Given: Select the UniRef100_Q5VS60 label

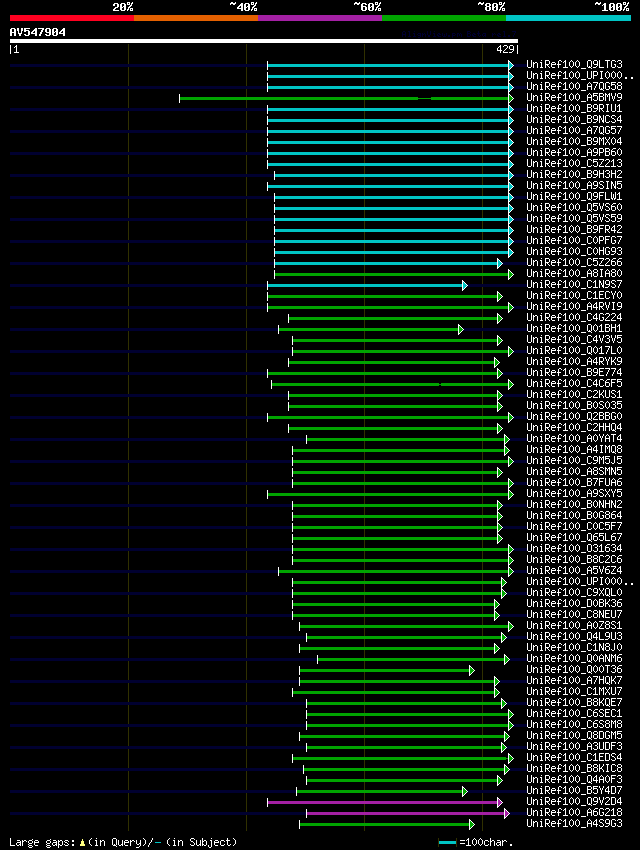Looking at the screenshot, I should 574,208.
